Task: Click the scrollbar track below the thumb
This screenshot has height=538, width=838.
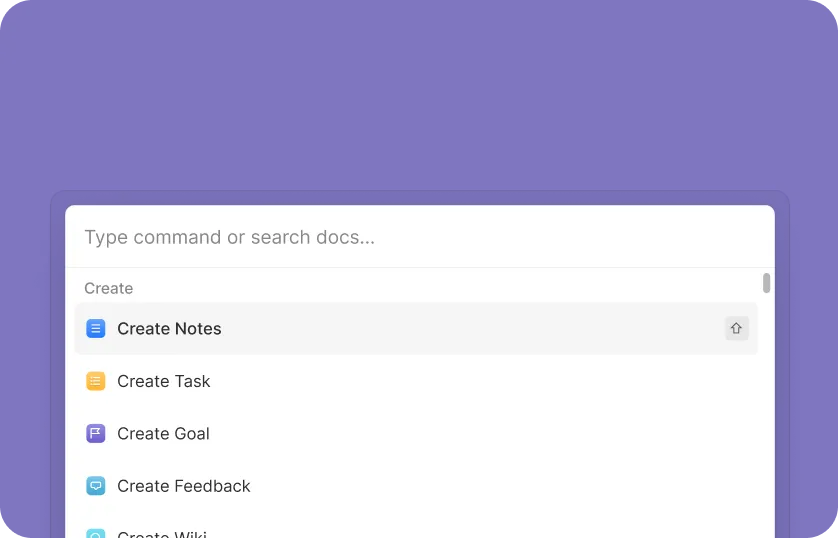Action: (x=767, y=420)
